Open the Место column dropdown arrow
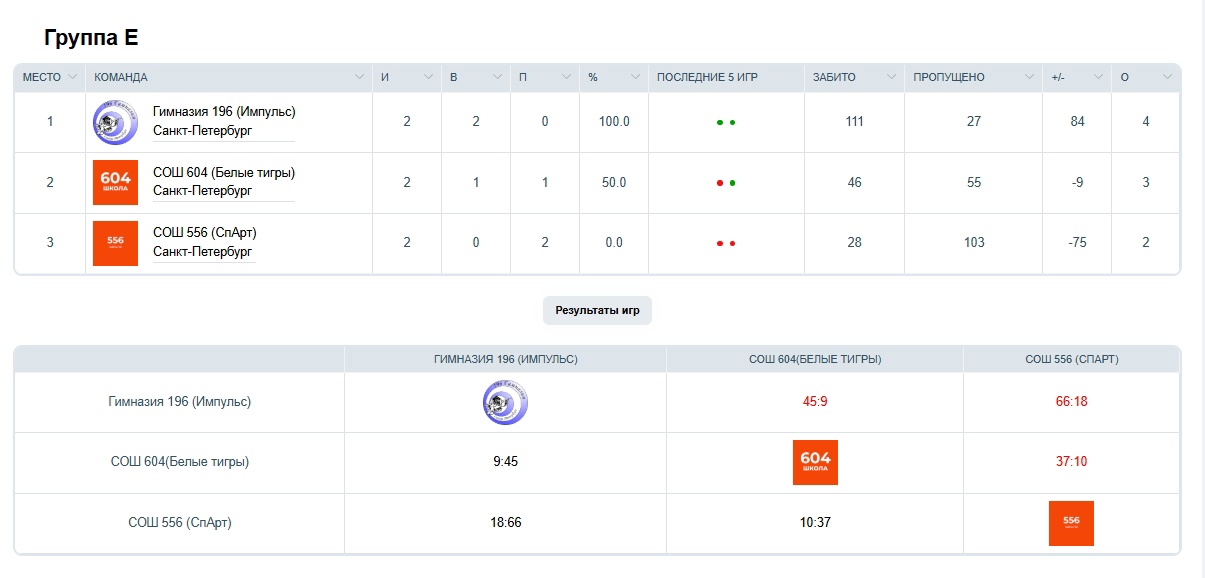Screen dimensions: 1205x578 click(72, 77)
